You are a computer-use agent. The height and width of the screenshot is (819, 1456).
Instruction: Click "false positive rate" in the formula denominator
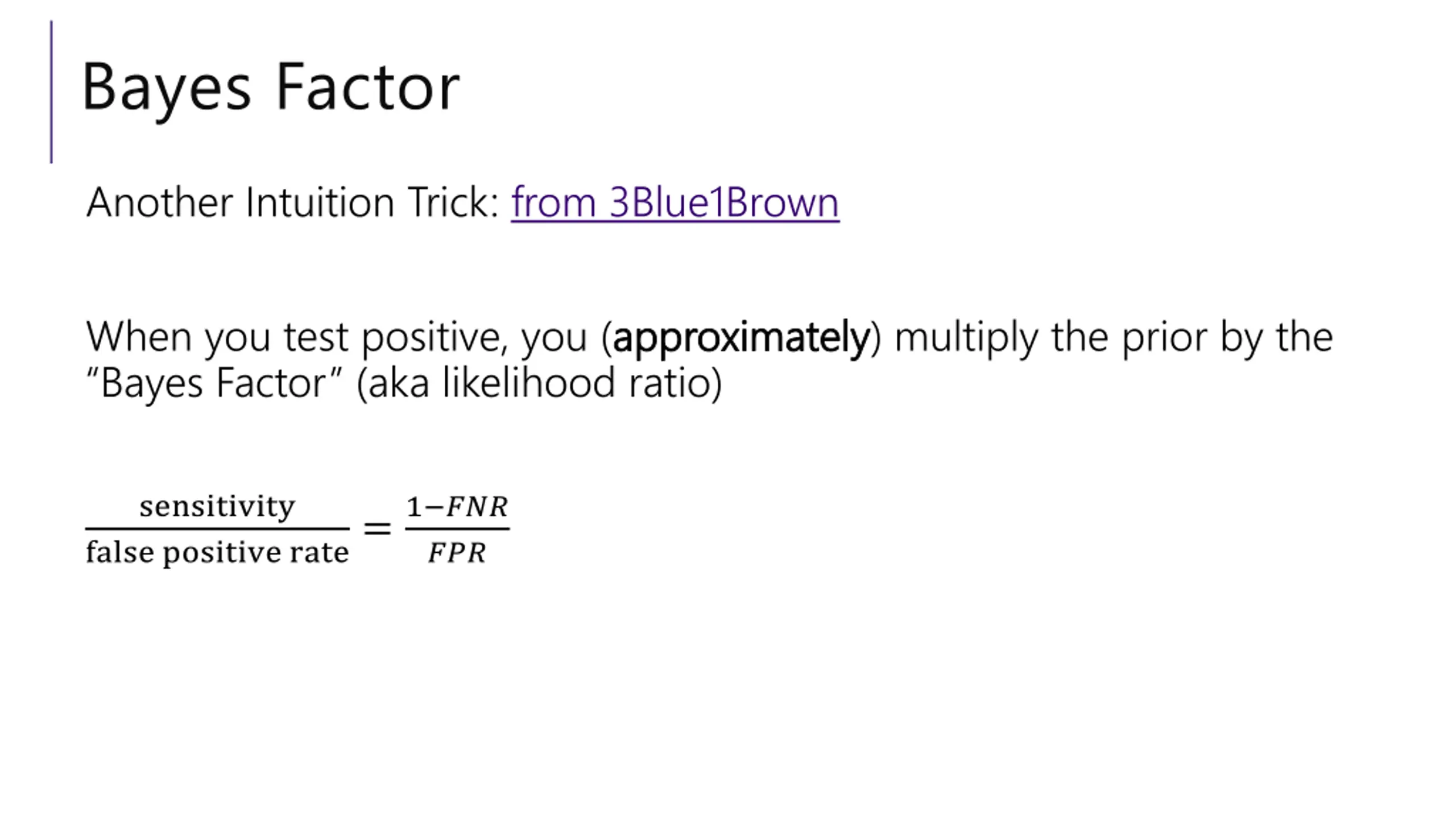tap(217, 552)
